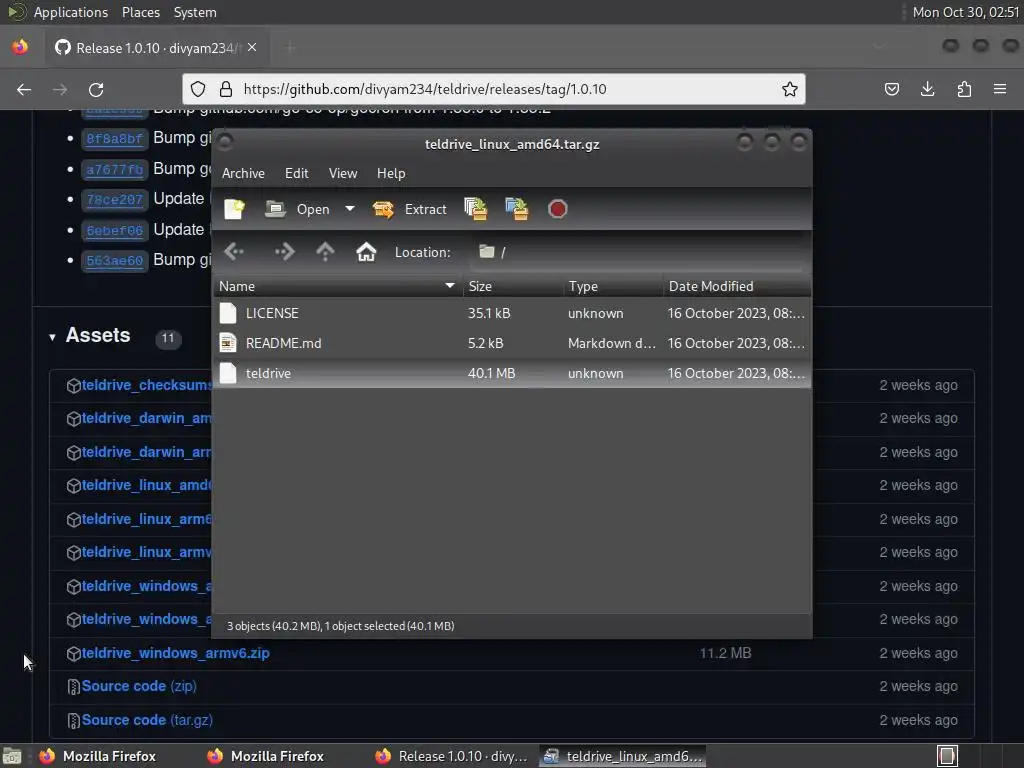The height and width of the screenshot is (768, 1024).
Task: Click the teldrive_checksums asset link
Action: point(146,385)
